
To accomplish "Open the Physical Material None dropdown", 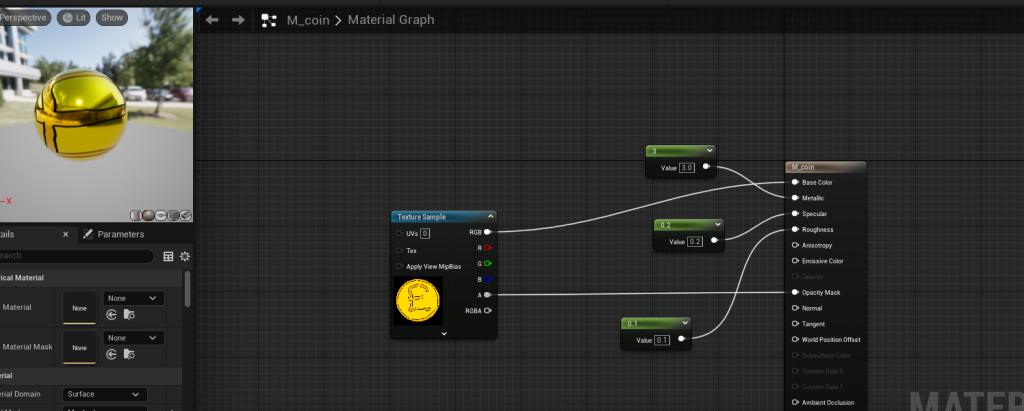I will click(134, 298).
